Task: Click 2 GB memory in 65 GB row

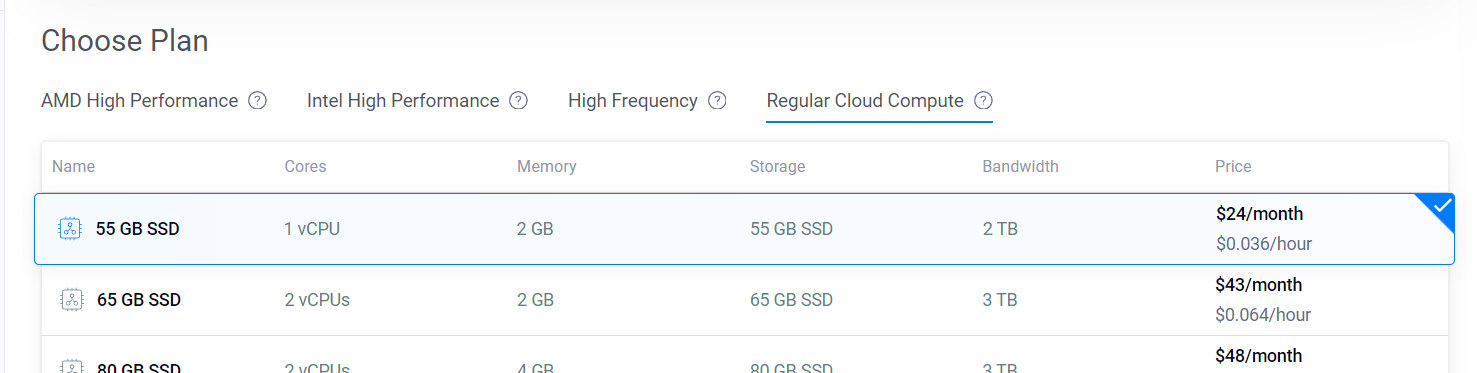Action: pyautogui.click(x=535, y=299)
